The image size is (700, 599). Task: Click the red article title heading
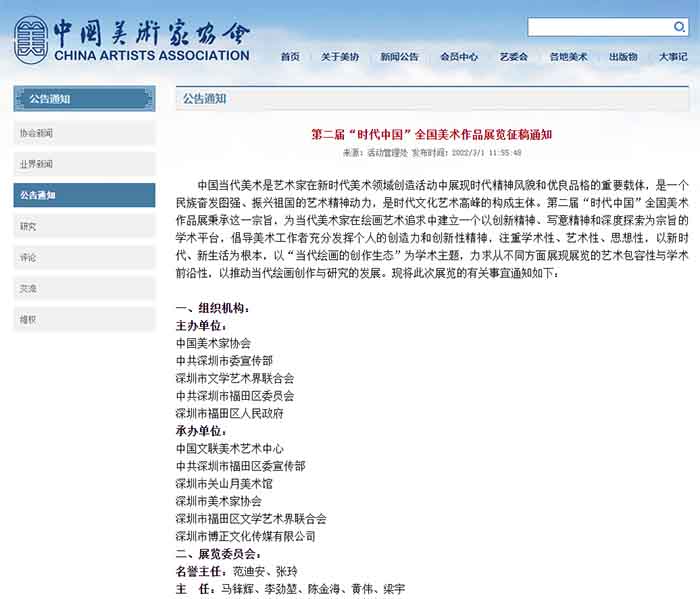coord(432,134)
